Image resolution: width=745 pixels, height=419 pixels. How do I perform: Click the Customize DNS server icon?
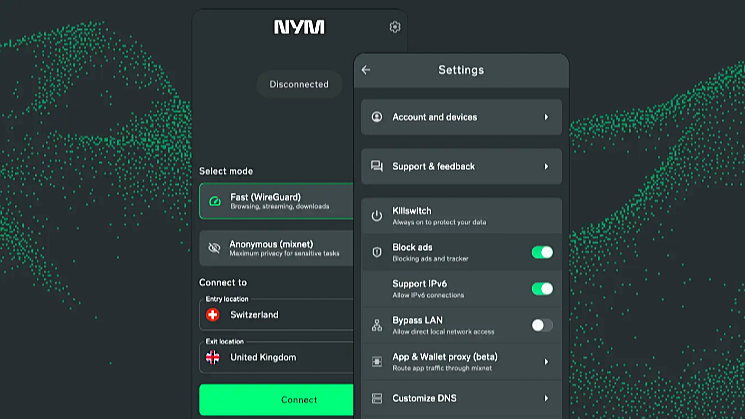(377, 398)
